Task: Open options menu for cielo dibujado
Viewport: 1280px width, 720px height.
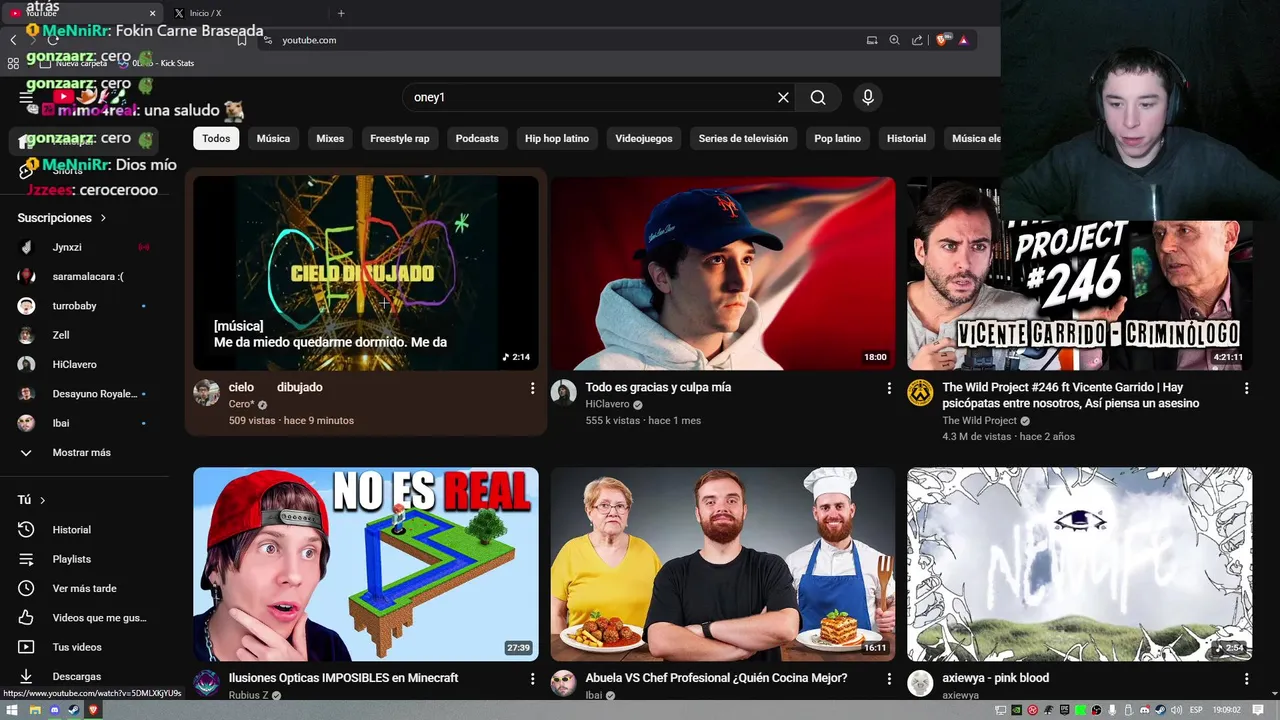Action: pos(532,388)
